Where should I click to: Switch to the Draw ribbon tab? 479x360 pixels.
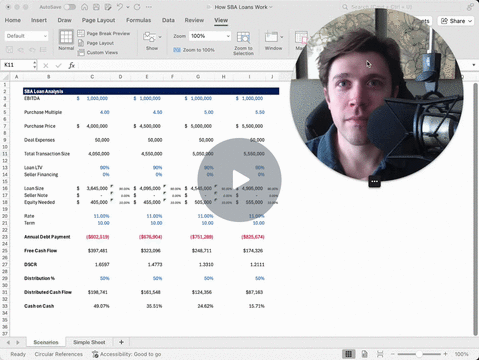64,20
